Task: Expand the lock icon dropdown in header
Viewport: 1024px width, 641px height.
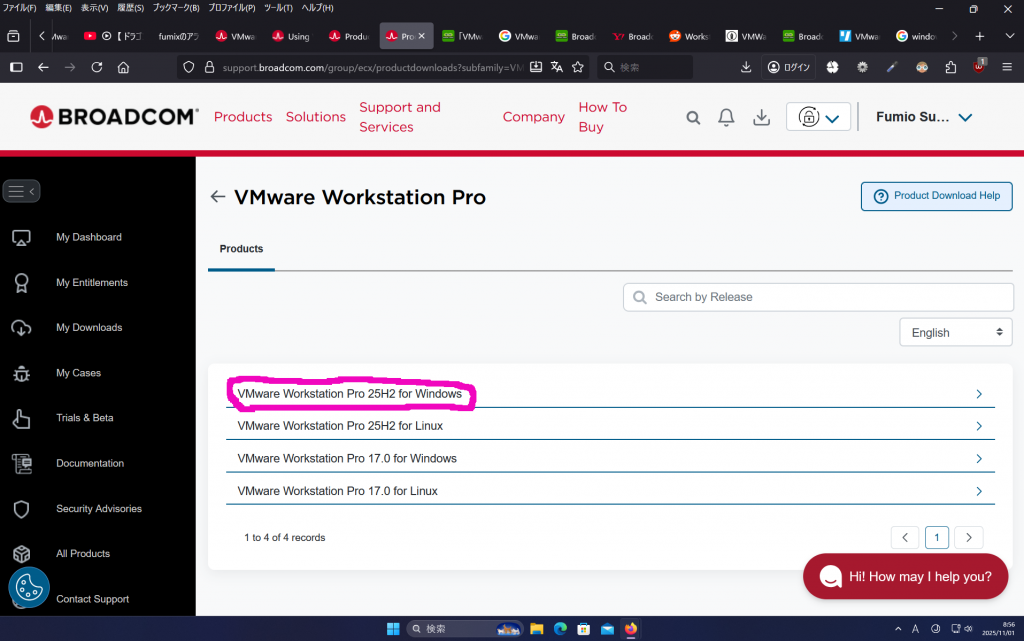Action: 818,117
